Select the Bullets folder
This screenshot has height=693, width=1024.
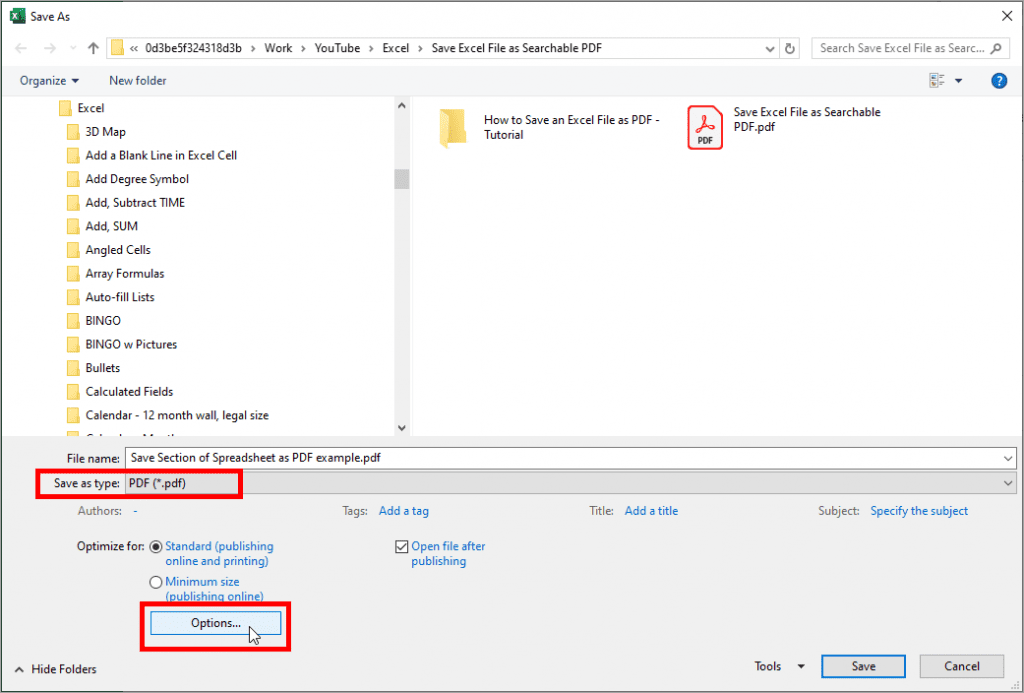[93, 368]
